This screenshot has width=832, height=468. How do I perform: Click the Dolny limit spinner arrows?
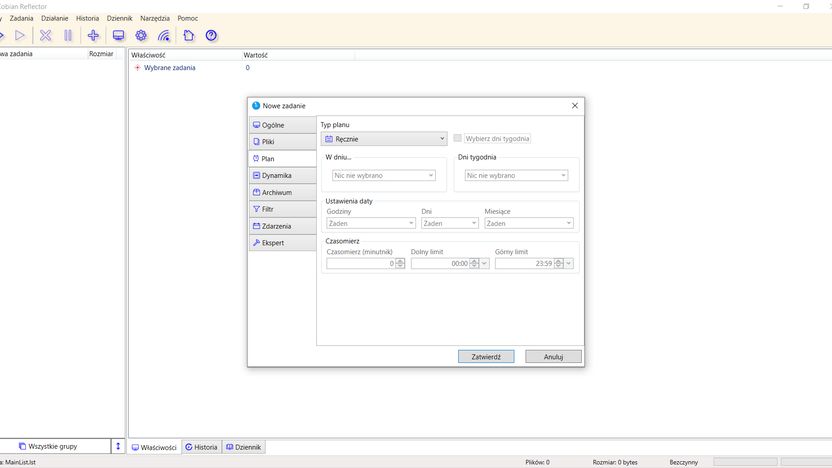(x=474, y=264)
